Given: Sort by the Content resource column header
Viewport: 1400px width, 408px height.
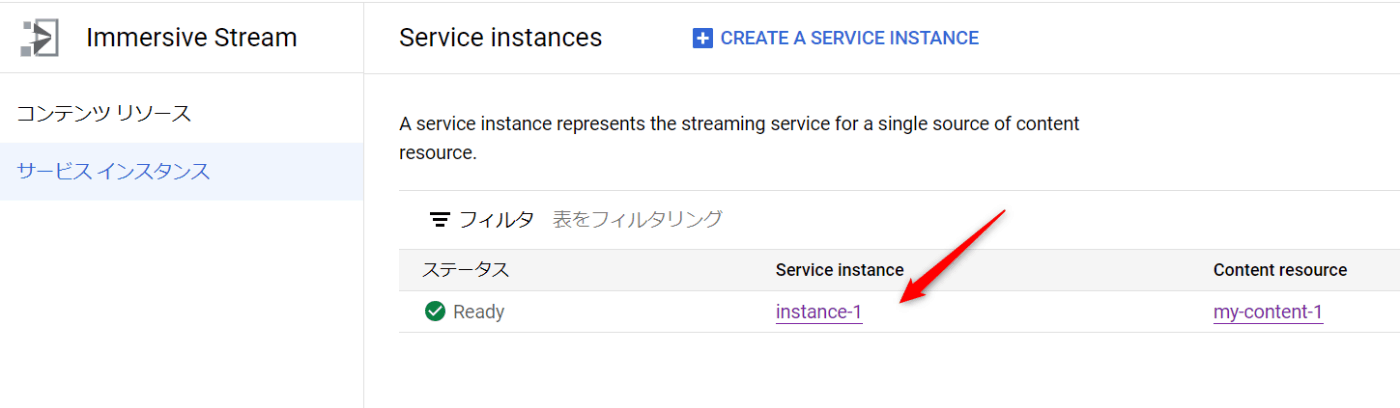Looking at the screenshot, I should point(1280,270).
